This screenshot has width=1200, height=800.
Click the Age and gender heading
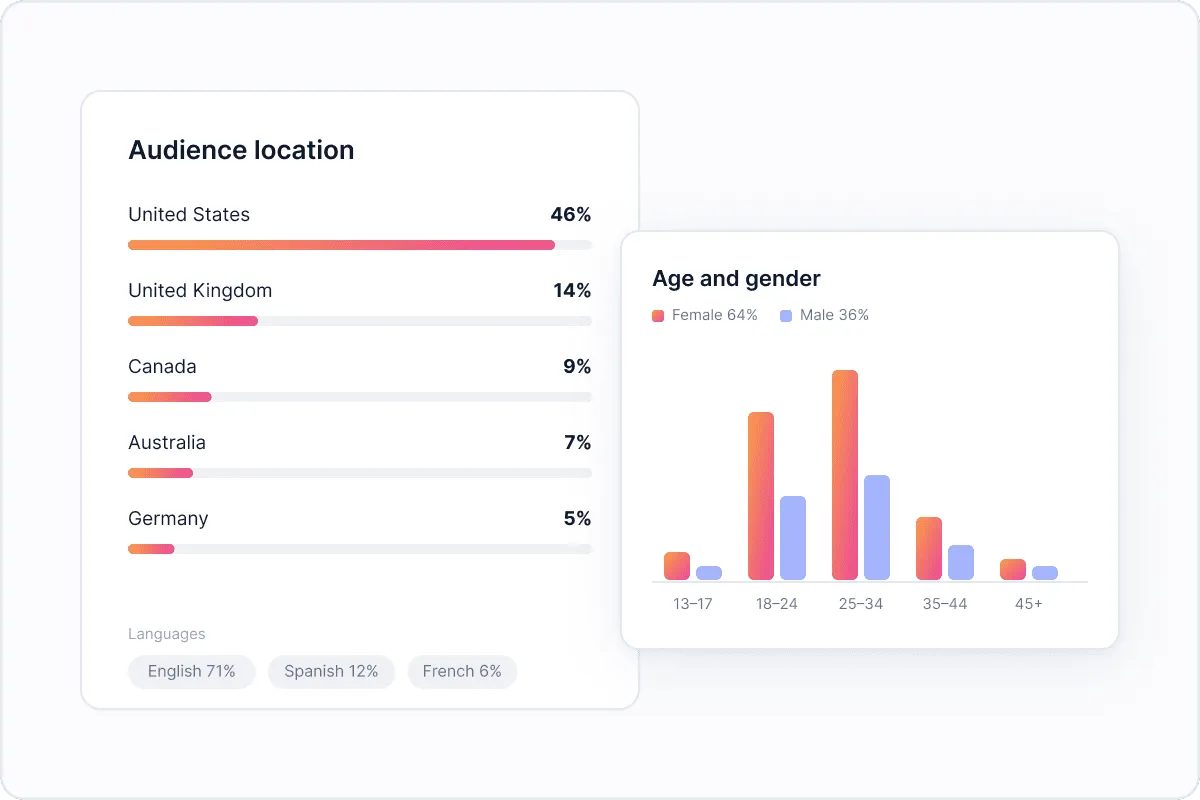736,279
